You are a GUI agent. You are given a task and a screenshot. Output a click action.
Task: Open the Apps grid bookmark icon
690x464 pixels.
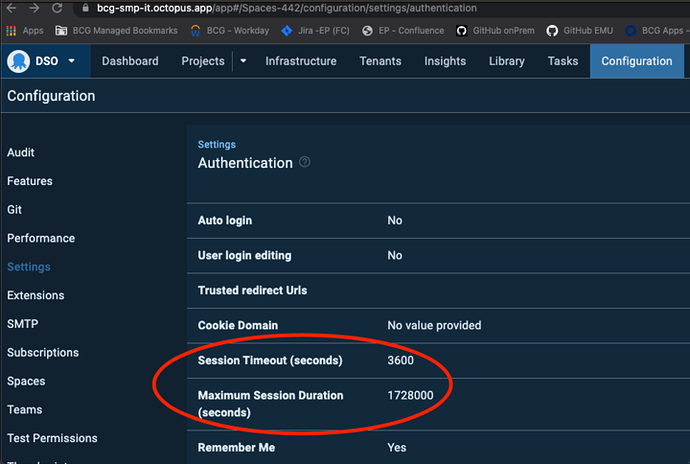[x=11, y=30]
